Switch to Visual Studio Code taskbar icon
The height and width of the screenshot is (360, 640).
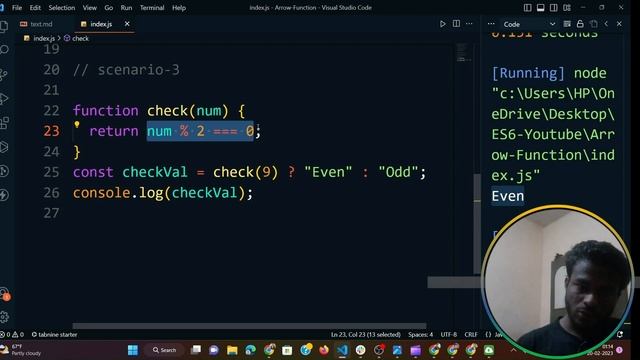342,350
